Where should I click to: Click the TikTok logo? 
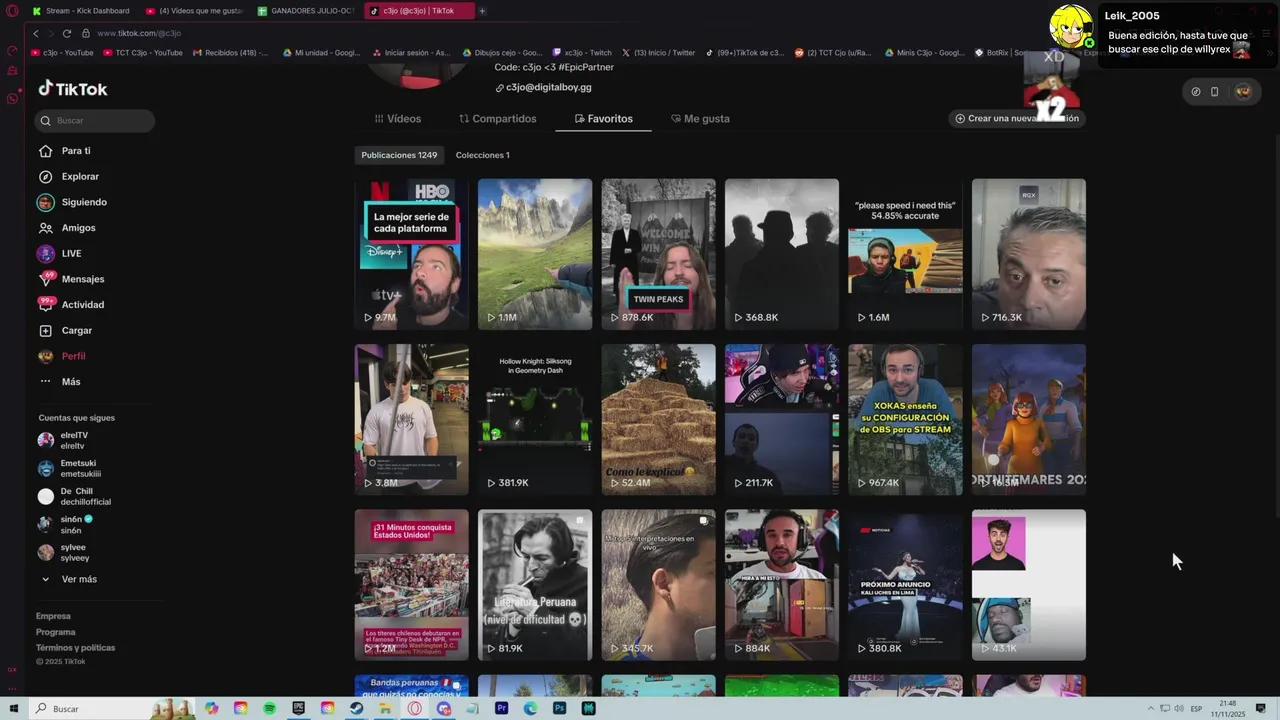coord(73,88)
